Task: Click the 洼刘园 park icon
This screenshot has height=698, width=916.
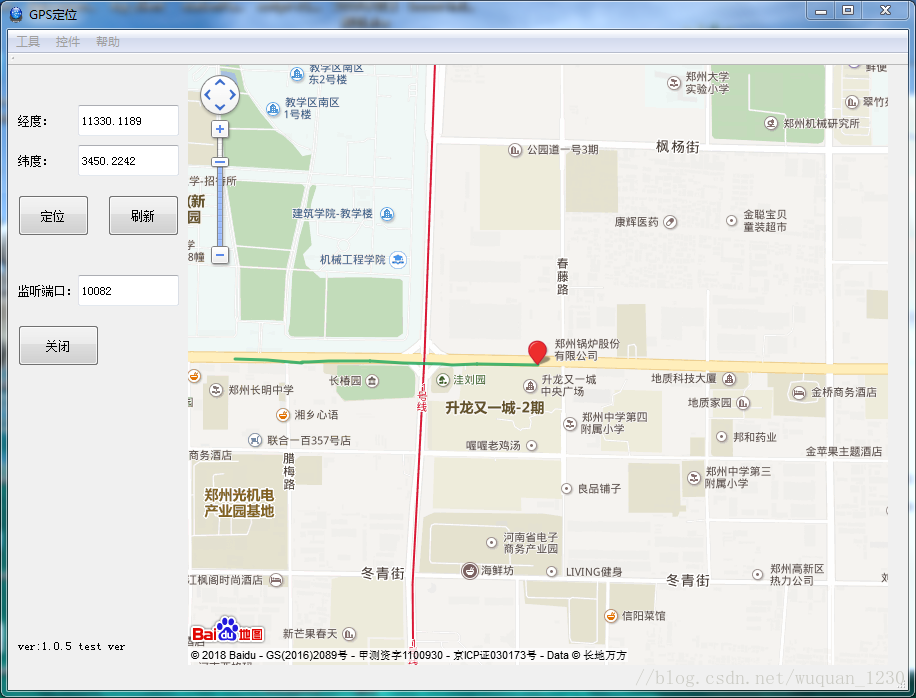Action: pyautogui.click(x=443, y=380)
